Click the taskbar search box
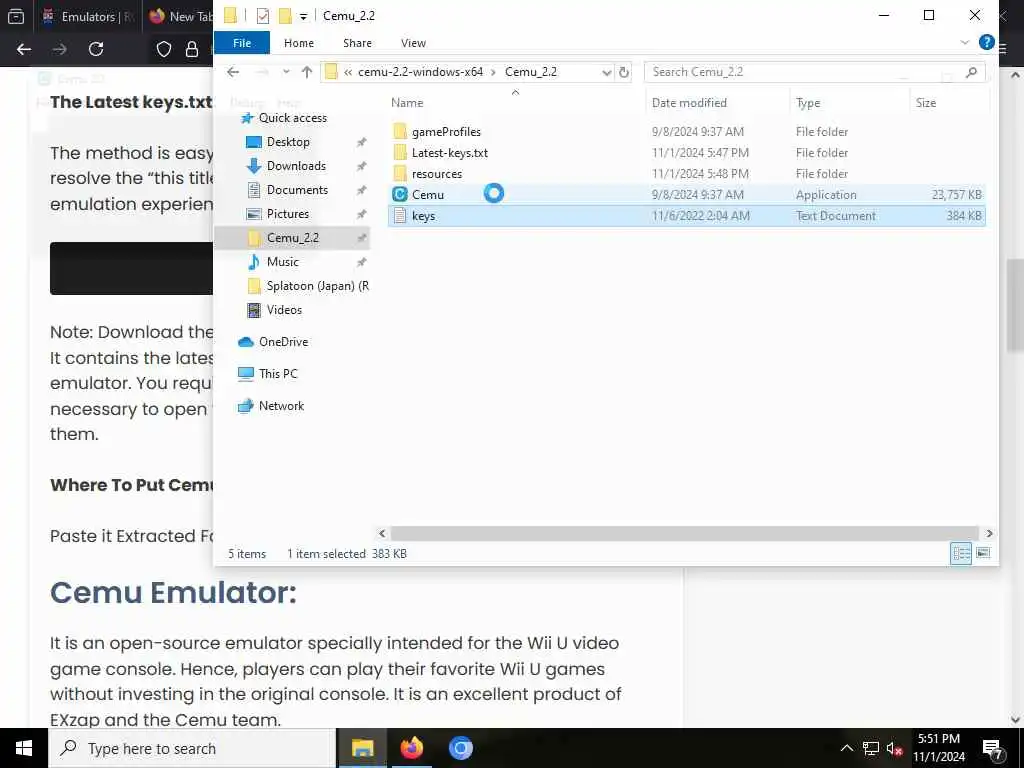 coord(192,748)
